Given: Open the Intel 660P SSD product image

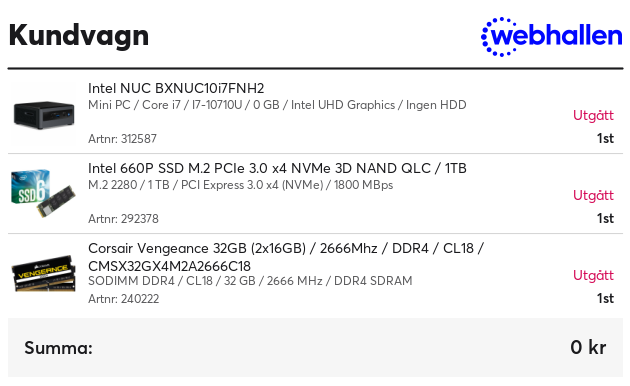Looking at the screenshot, I should coord(43,193).
